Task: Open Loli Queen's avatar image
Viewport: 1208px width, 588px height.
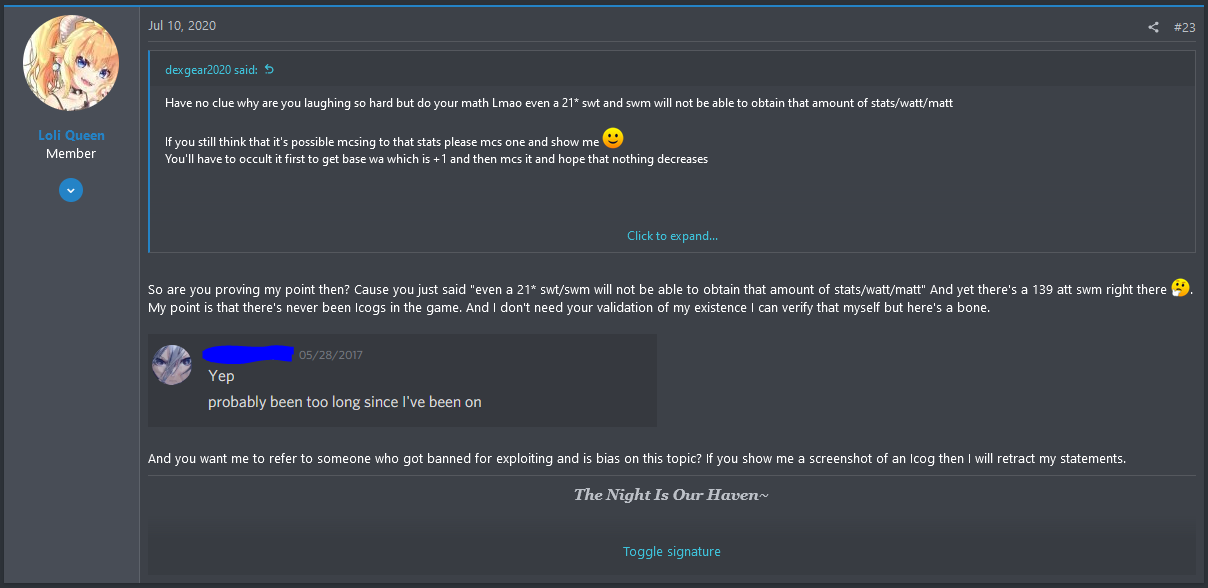Action: 71,62
